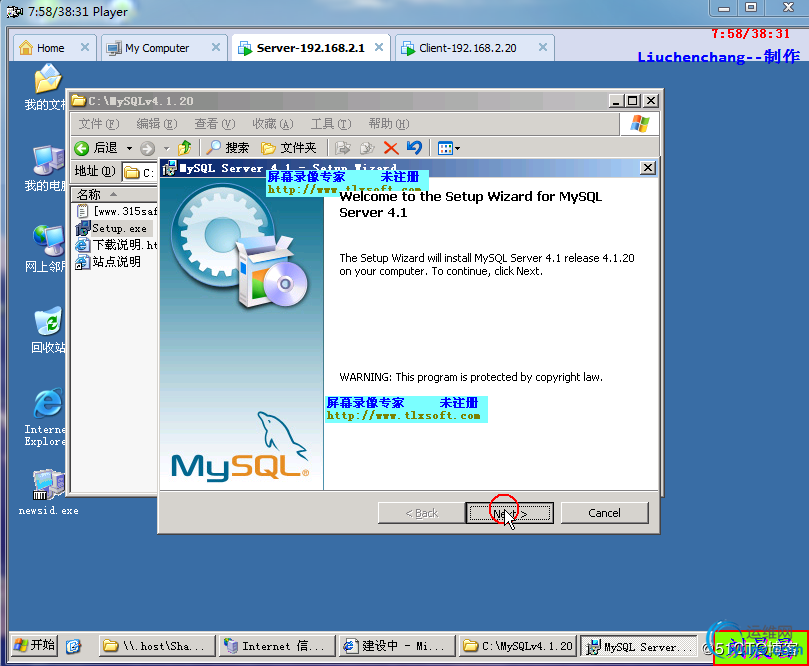Click the Windows flag logo in Explorer
Screen dimensions: 809x666
pos(639,124)
